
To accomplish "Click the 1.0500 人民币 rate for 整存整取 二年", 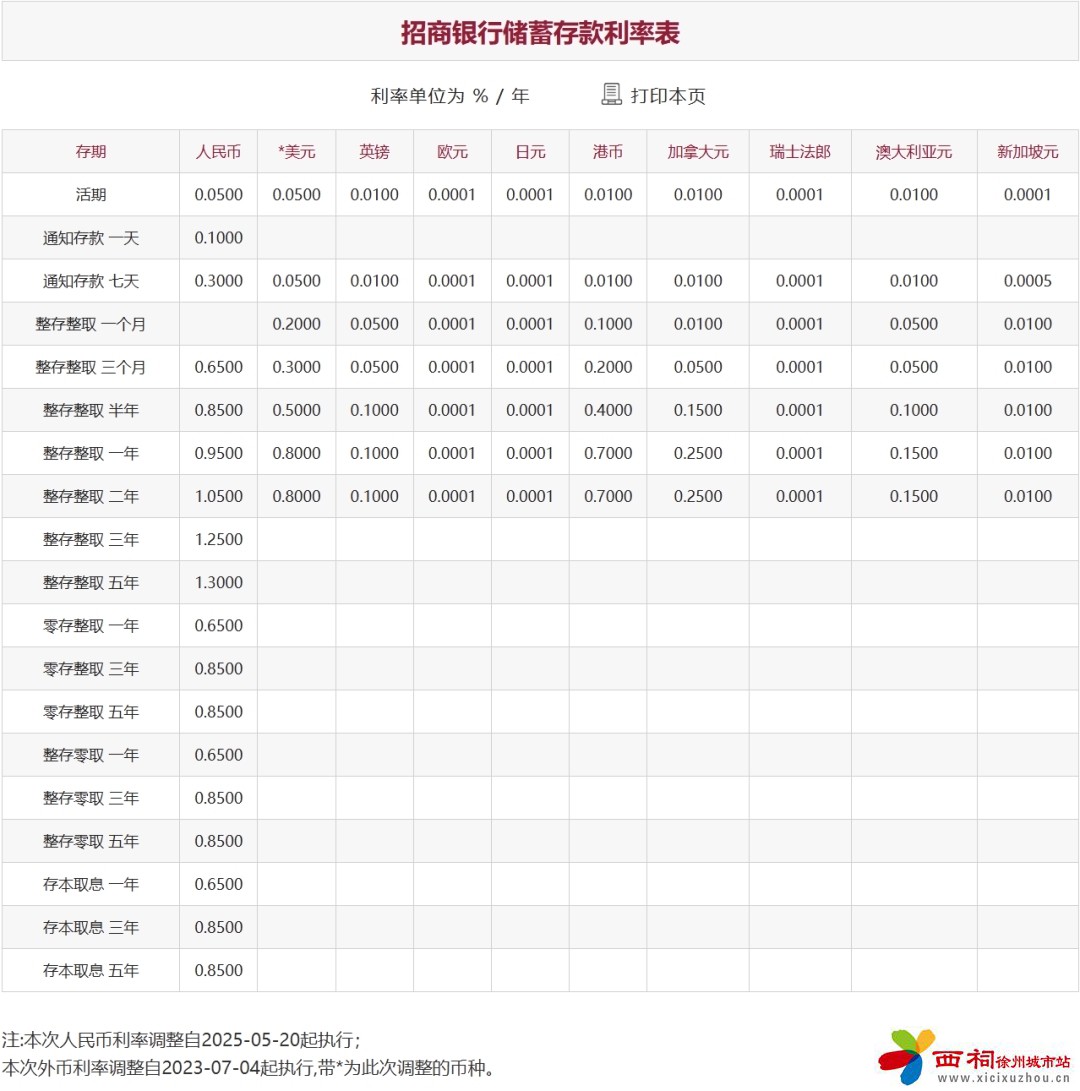I will (x=219, y=497).
